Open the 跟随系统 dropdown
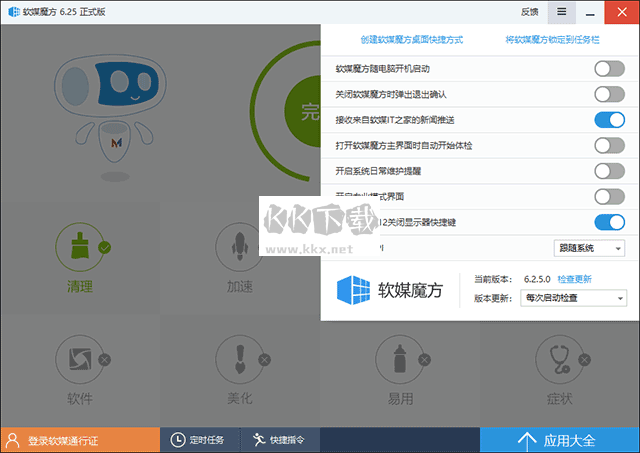 [x=589, y=248]
